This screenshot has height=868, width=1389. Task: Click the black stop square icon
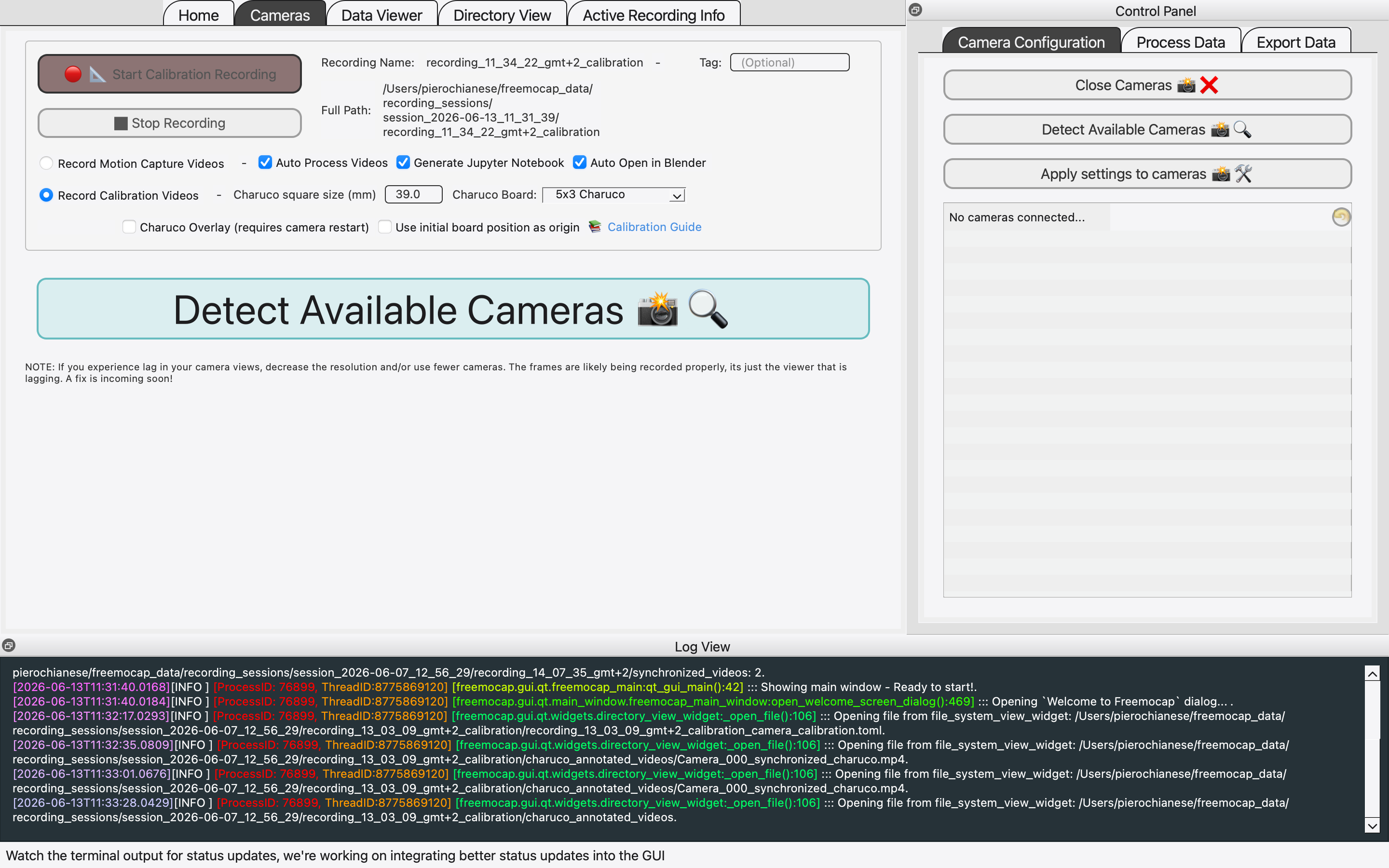pos(121,123)
